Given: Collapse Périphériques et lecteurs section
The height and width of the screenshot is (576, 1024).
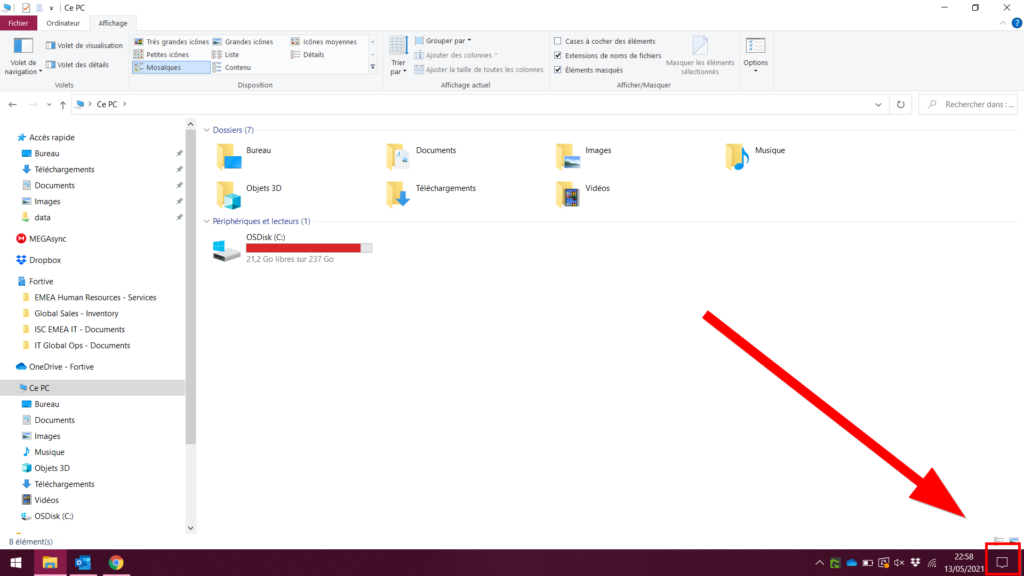Looking at the screenshot, I should pos(207,221).
